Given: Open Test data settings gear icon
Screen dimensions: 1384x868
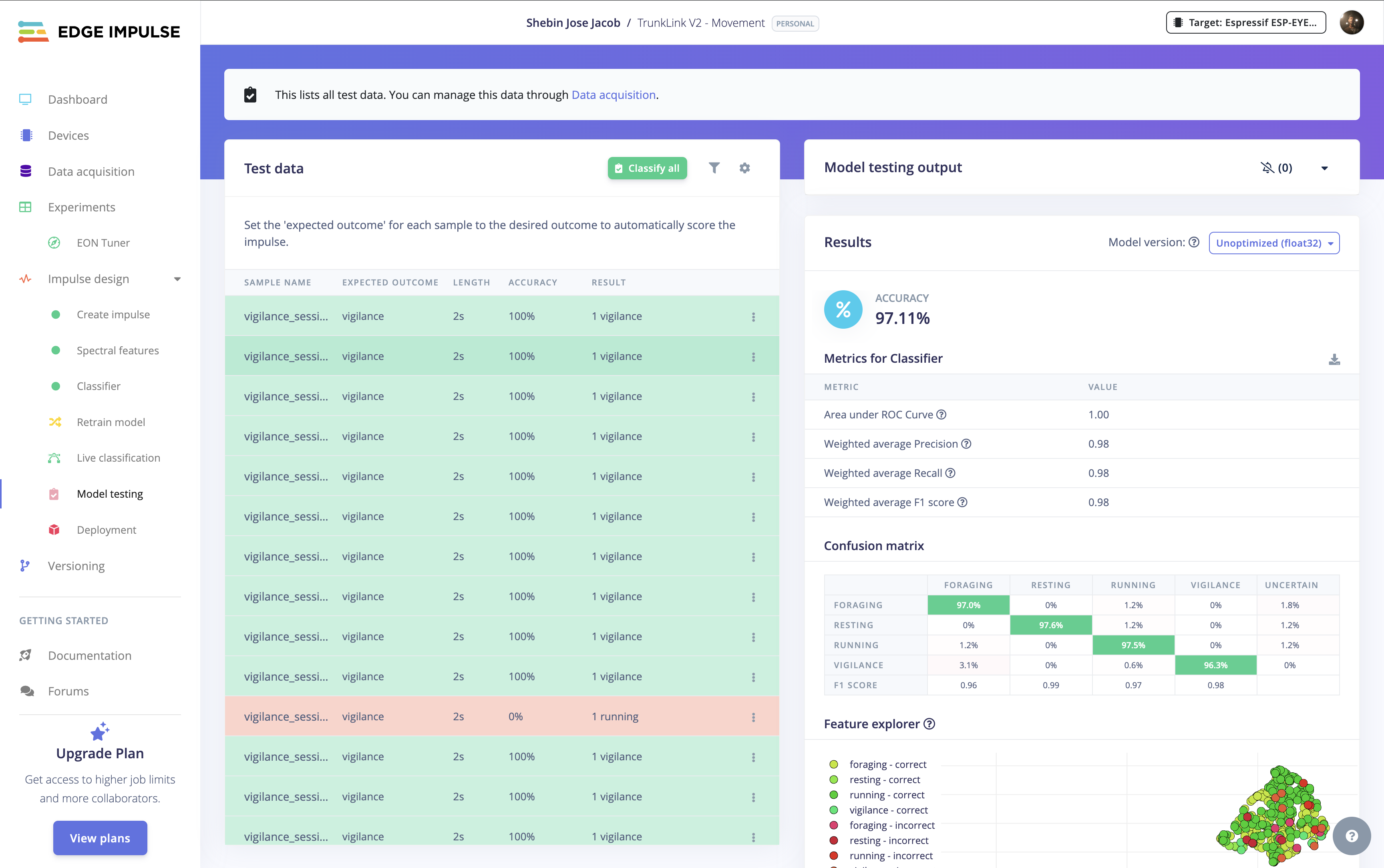Looking at the screenshot, I should coord(744,168).
